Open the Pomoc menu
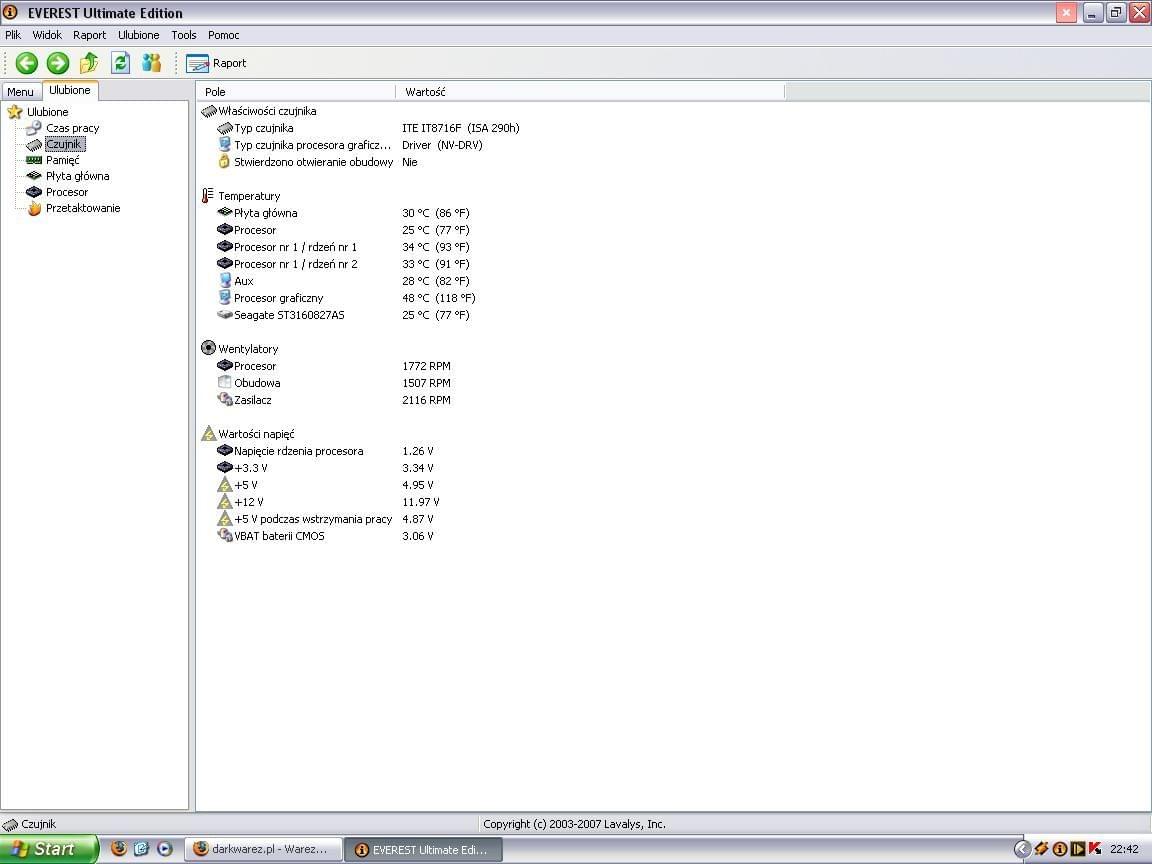 (x=223, y=35)
